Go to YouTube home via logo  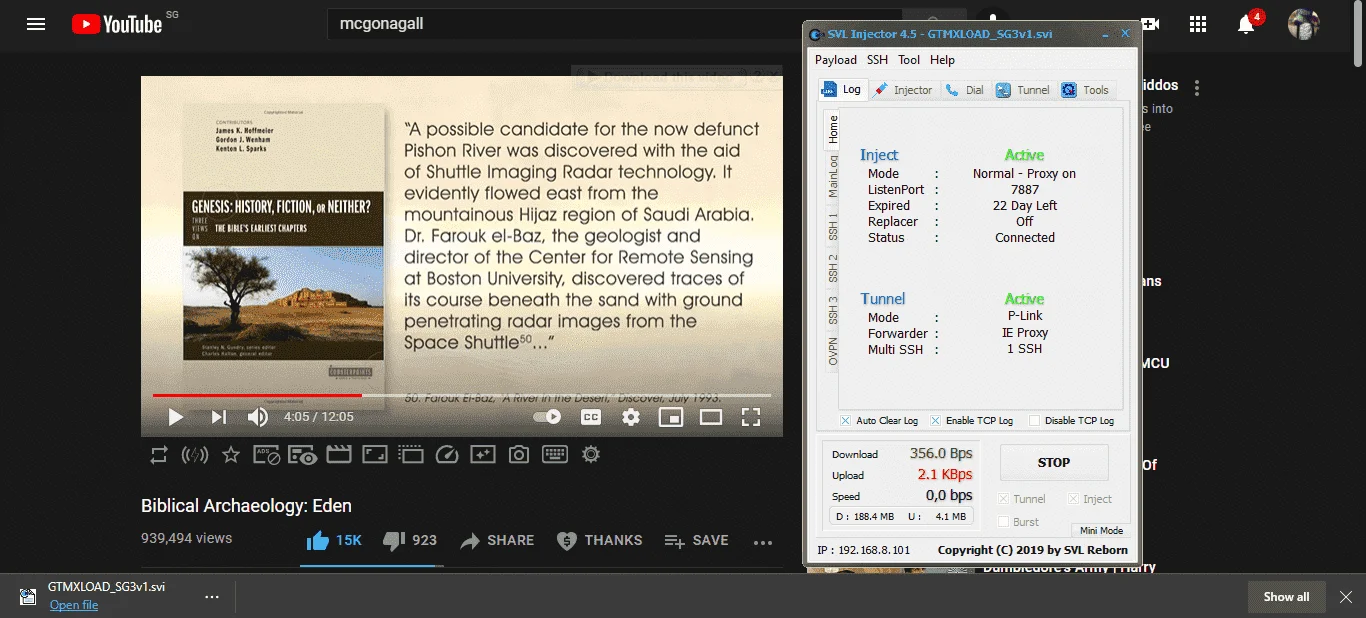(117, 24)
